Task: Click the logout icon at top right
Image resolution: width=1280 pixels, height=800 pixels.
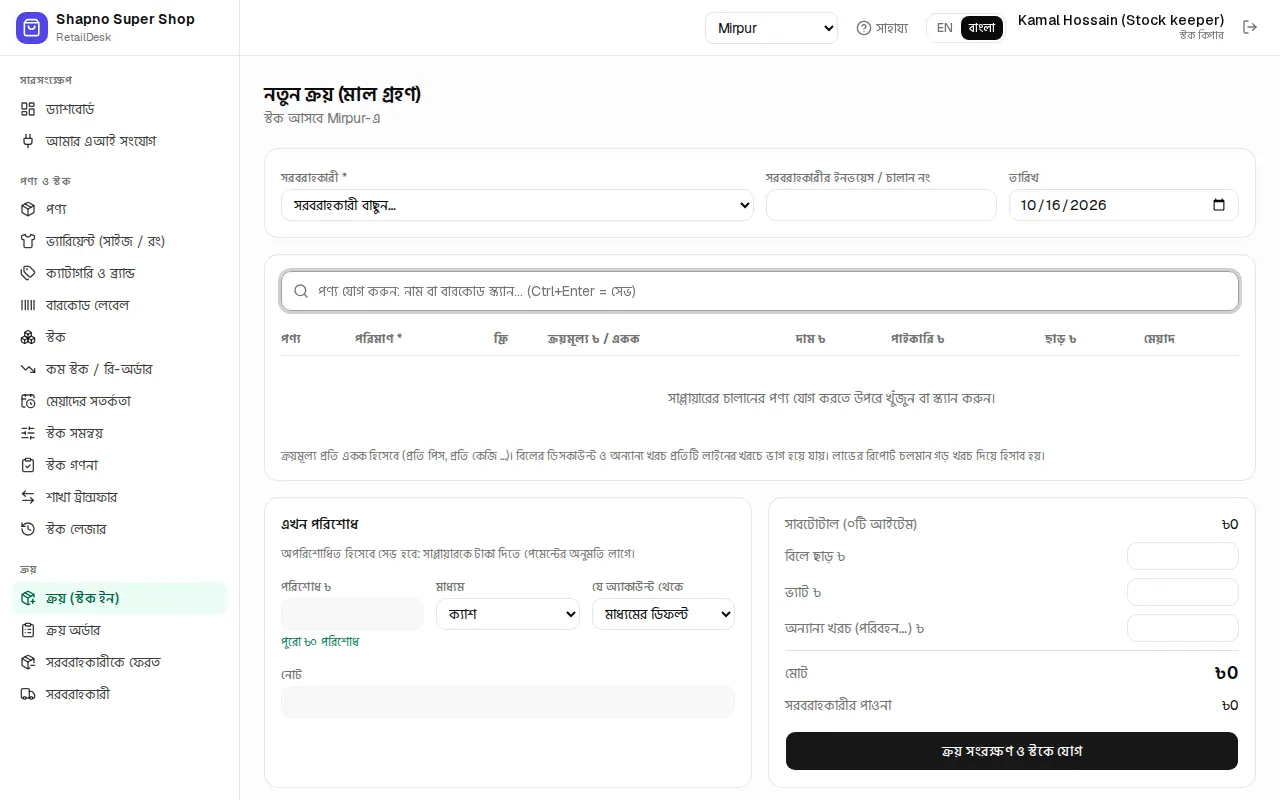Action: [1250, 27]
